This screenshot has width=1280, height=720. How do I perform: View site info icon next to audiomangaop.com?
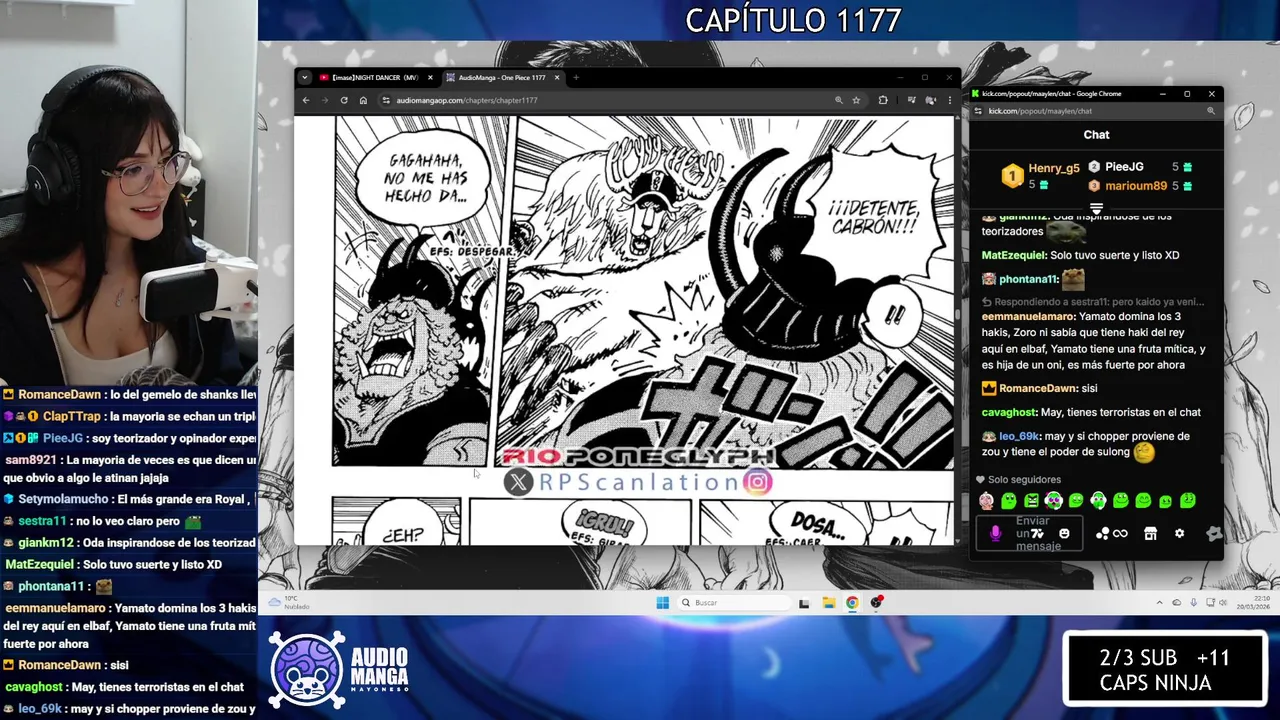[x=386, y=100]
